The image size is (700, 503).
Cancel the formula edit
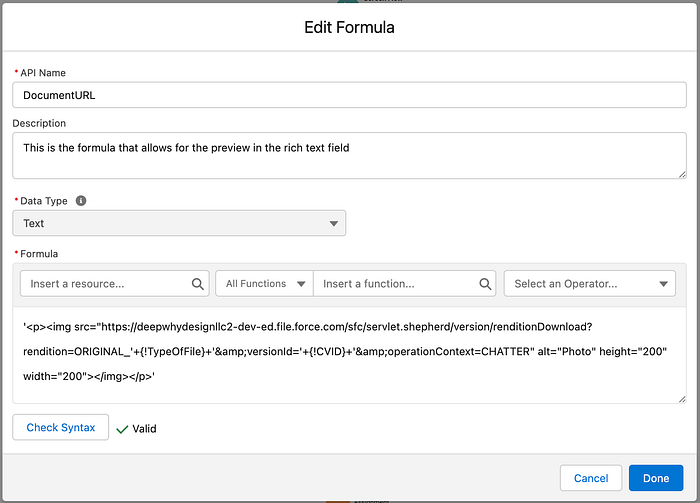pos(590,478)
